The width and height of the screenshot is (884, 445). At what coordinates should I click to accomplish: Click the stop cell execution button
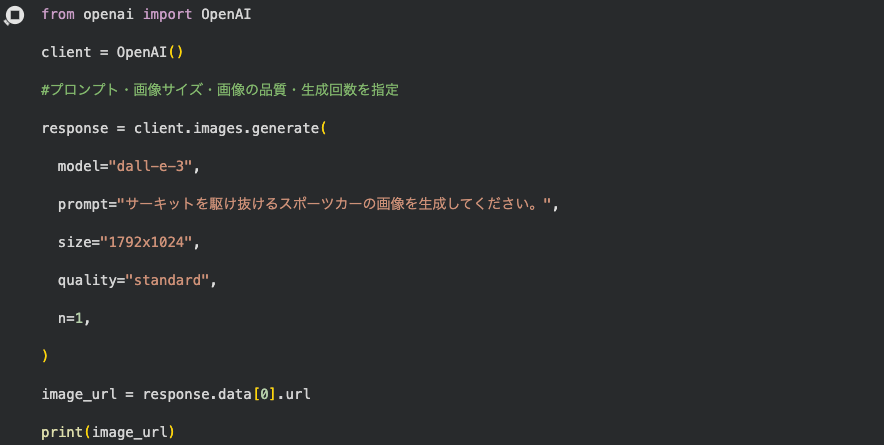point(15,16)
